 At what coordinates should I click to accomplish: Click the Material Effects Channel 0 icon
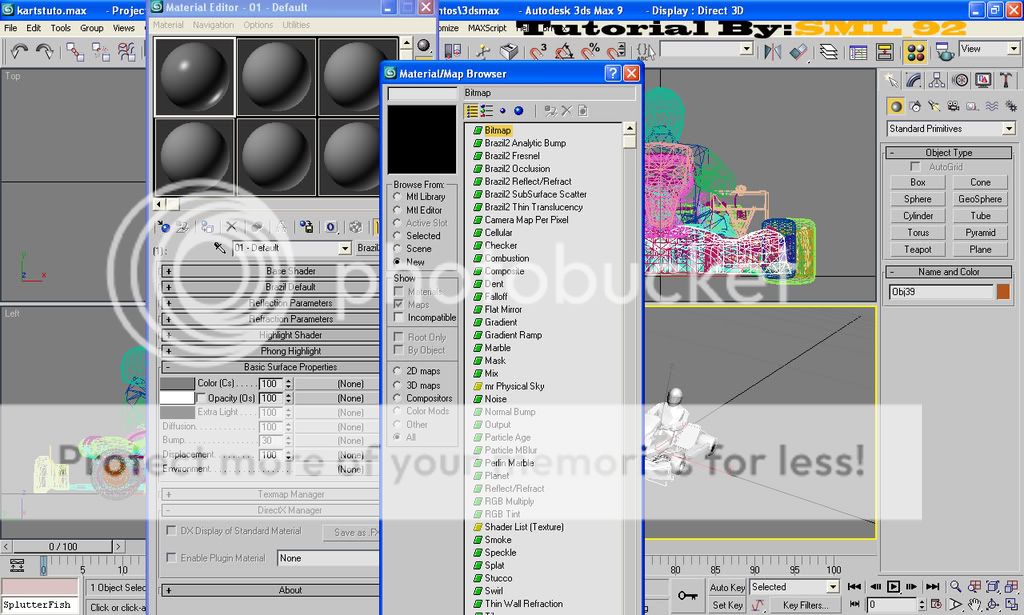pyautogui.click(x=330, y=227)
